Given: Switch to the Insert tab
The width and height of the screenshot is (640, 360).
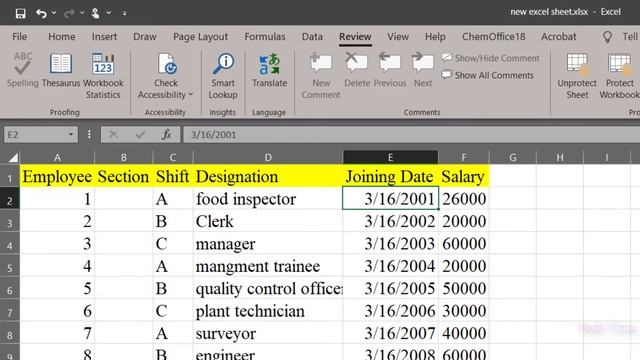Looking at the screenshot, I should click(104, 37).
